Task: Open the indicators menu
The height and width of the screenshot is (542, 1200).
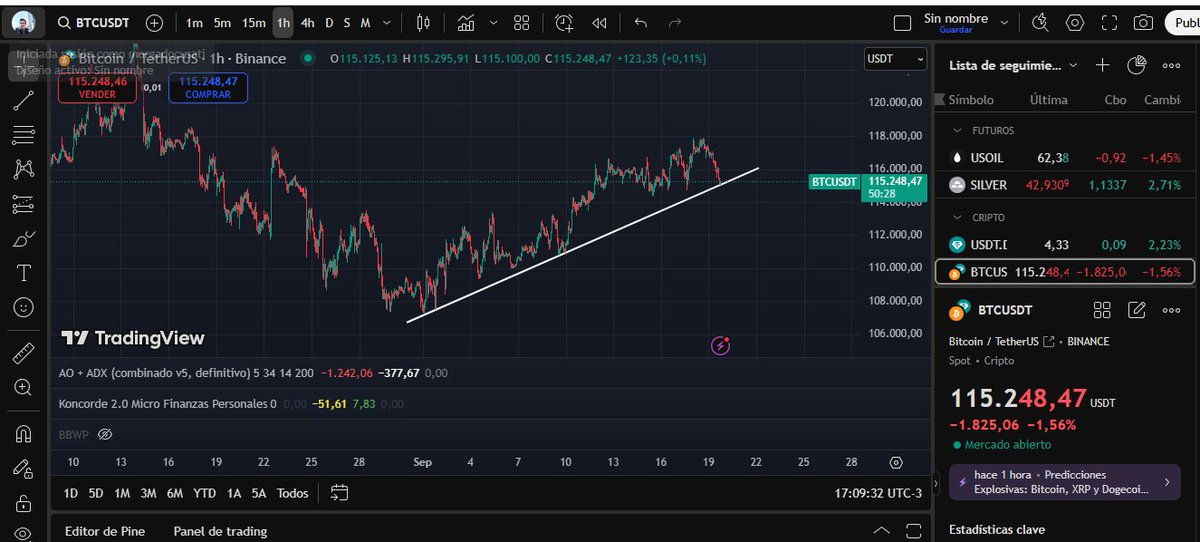Action: tap(466, 22)
